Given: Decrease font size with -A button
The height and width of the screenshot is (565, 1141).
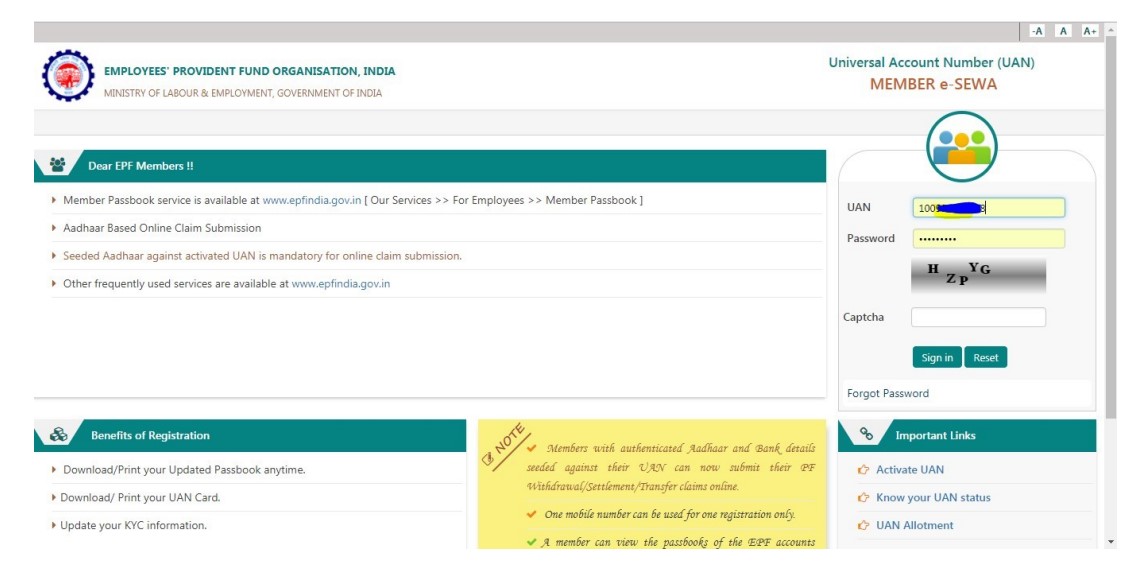Looking at the screenshot, I should click(x=1037, y=31).
